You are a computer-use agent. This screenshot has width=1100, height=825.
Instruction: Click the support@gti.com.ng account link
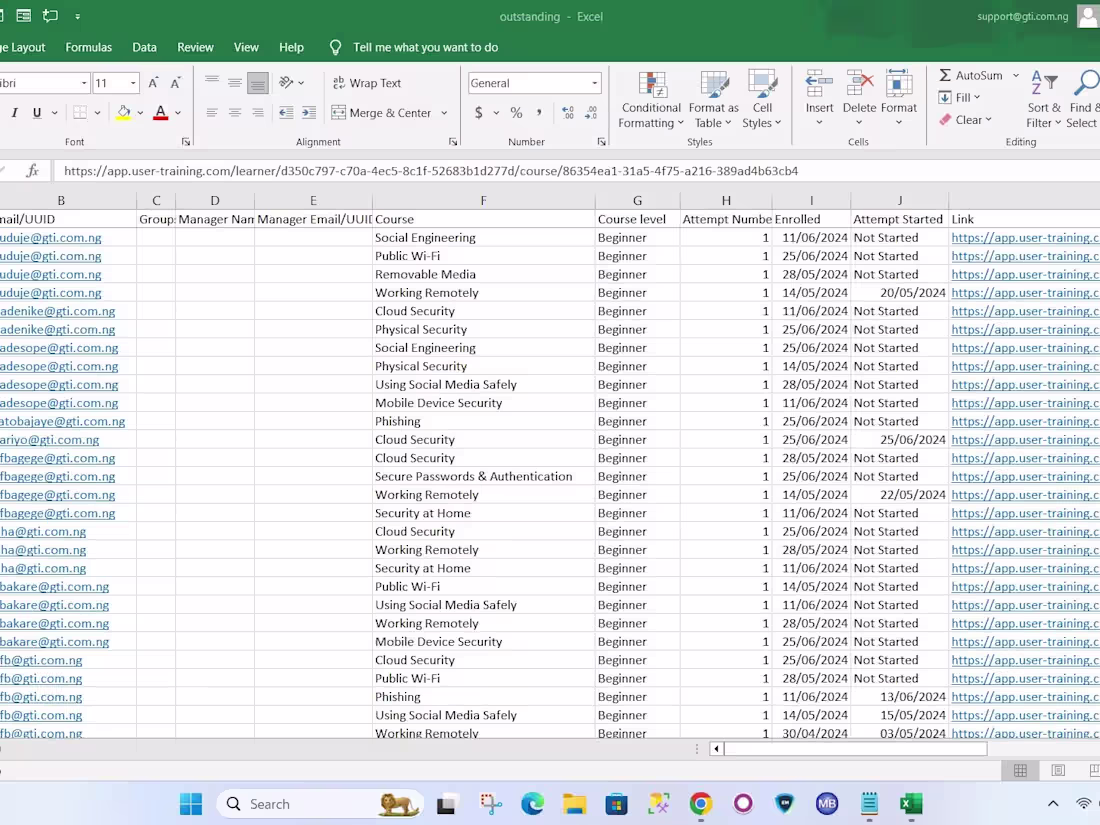[1023, 16]
